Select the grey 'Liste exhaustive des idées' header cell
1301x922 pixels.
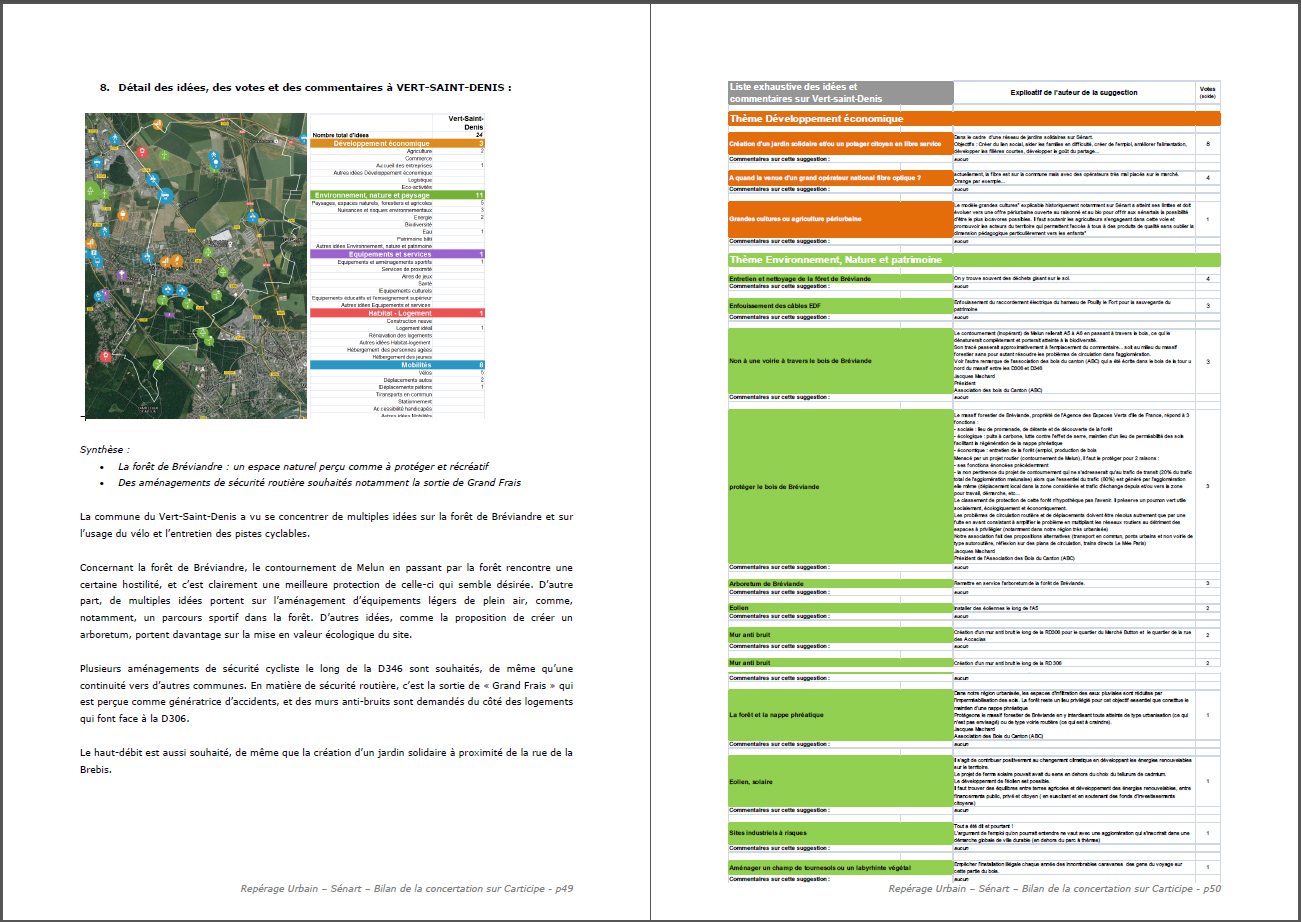pyautogui.click(x=840, y=93)
